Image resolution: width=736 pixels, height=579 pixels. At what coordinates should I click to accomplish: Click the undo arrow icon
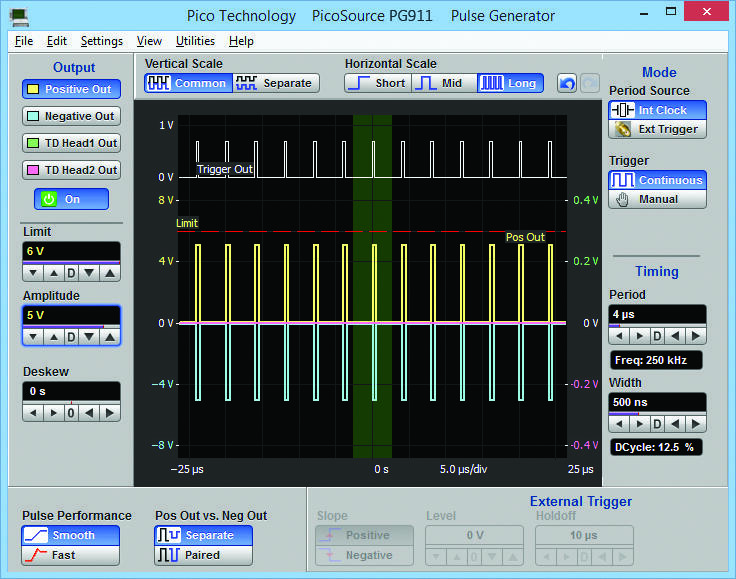[x=567, y=83]
